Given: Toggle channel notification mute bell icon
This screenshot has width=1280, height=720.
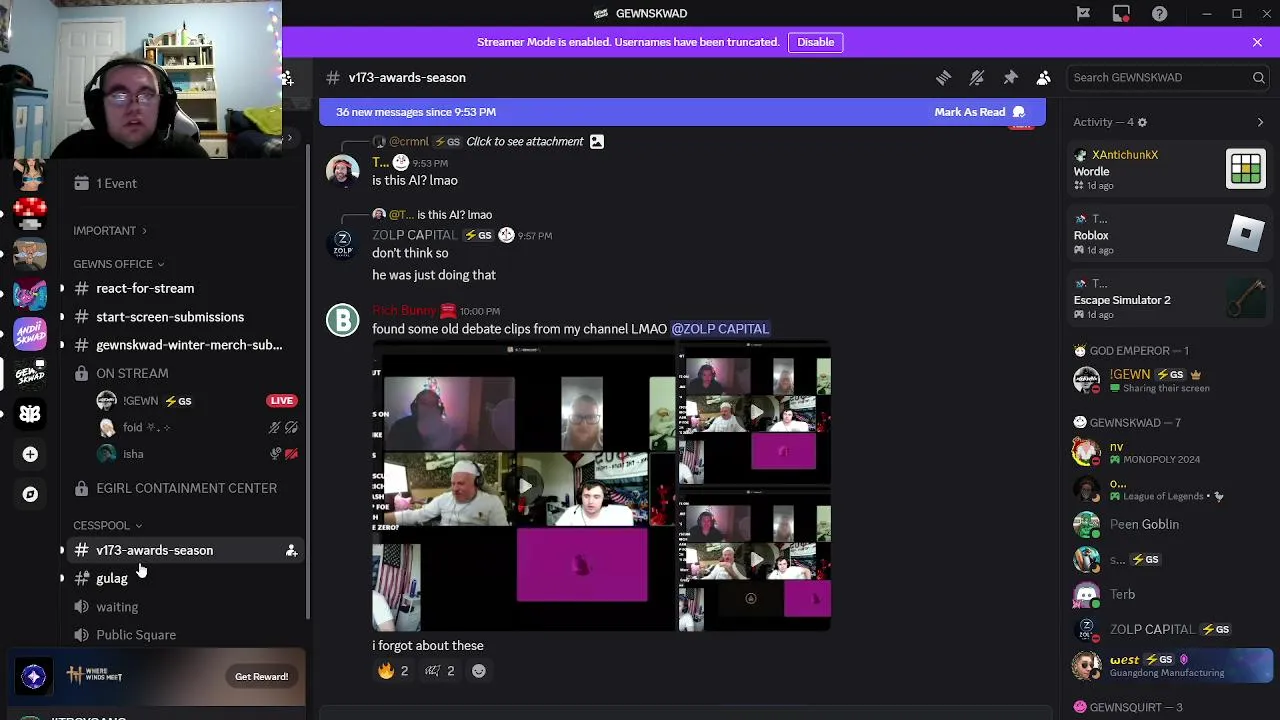Looking at the screenshot, I should tap(977, 77).
